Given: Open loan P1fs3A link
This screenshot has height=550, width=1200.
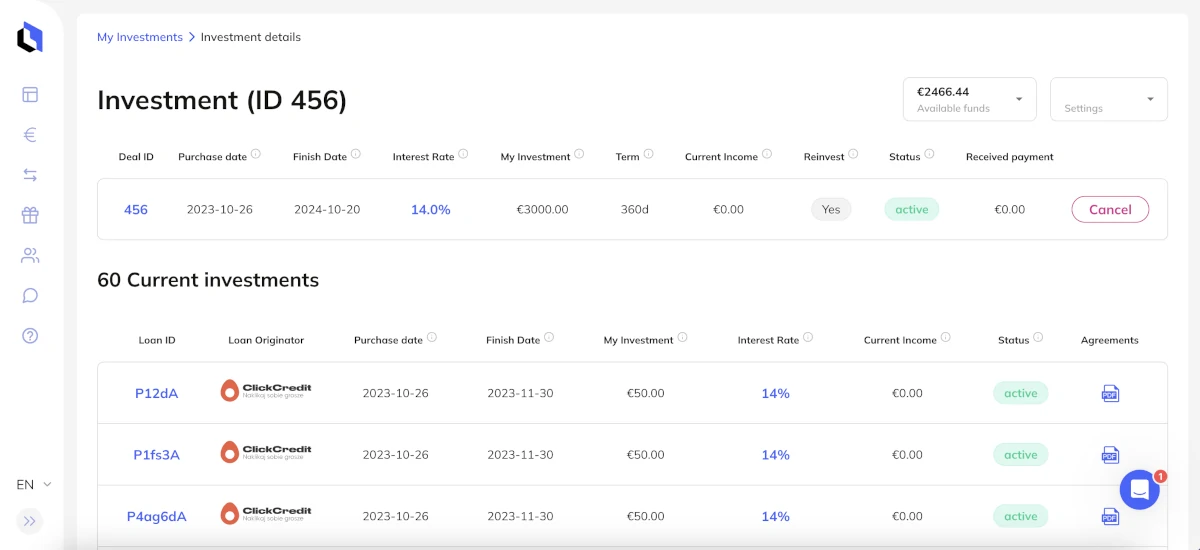Looking at the screenshot, I should click(x=156, y=455).
